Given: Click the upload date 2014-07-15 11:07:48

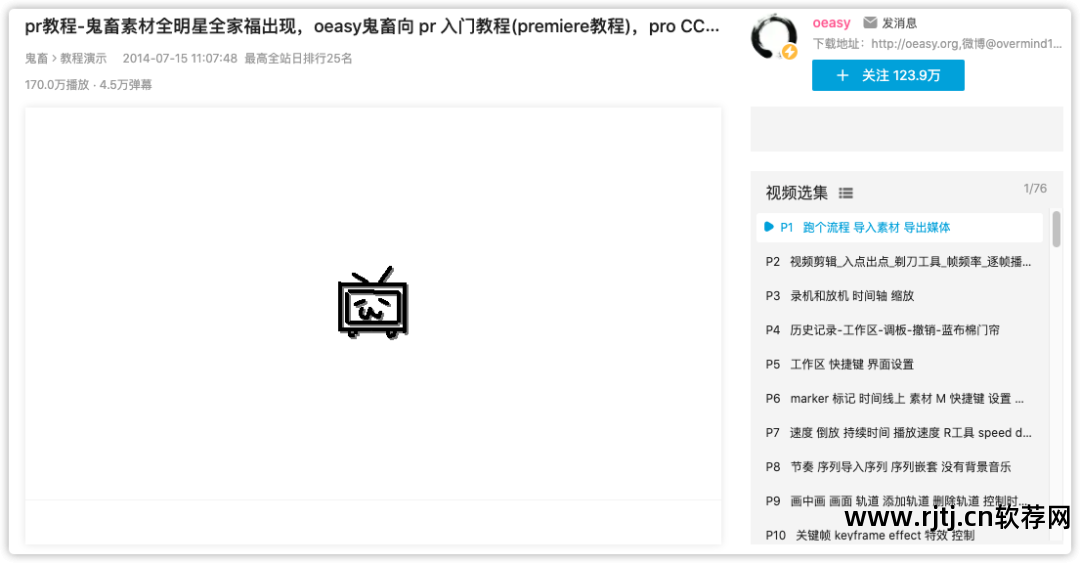Looking at the screenshot, I should (180, 59).
